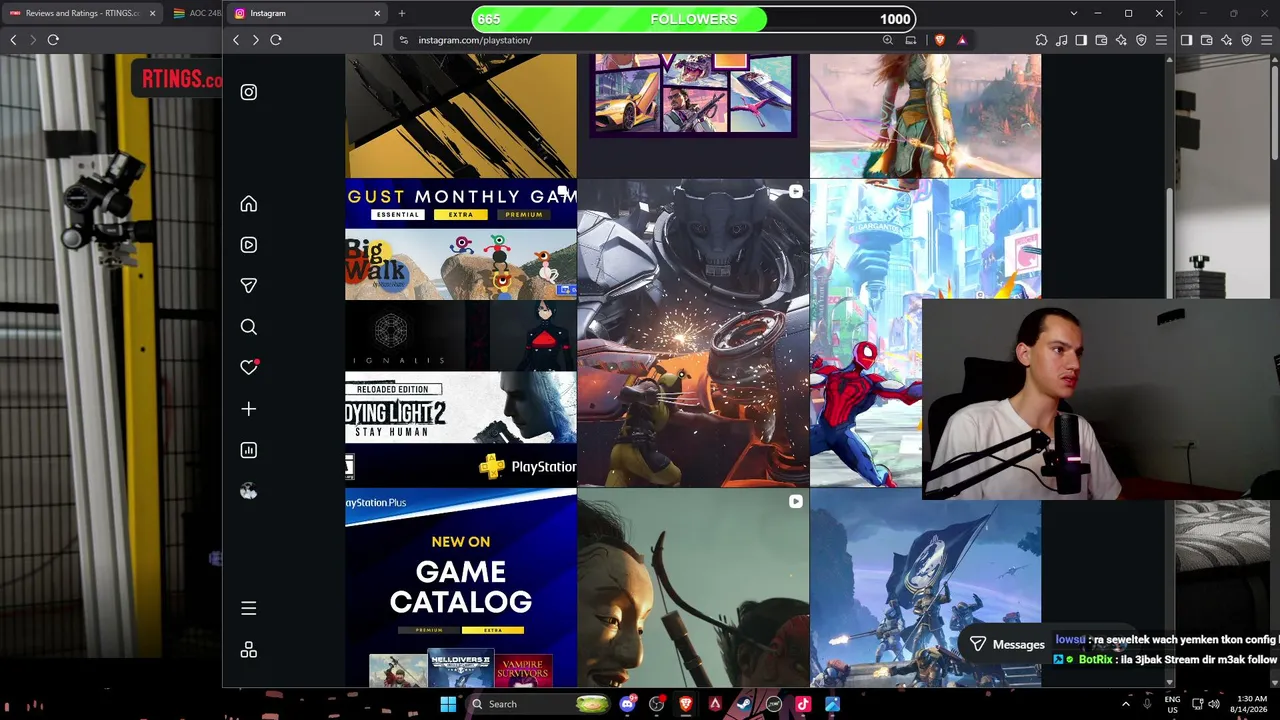The width and height of the screenshot is (1280, 720).
Task: Open Brave Leo AI sparkle icon
Action: click(1121, 40)
